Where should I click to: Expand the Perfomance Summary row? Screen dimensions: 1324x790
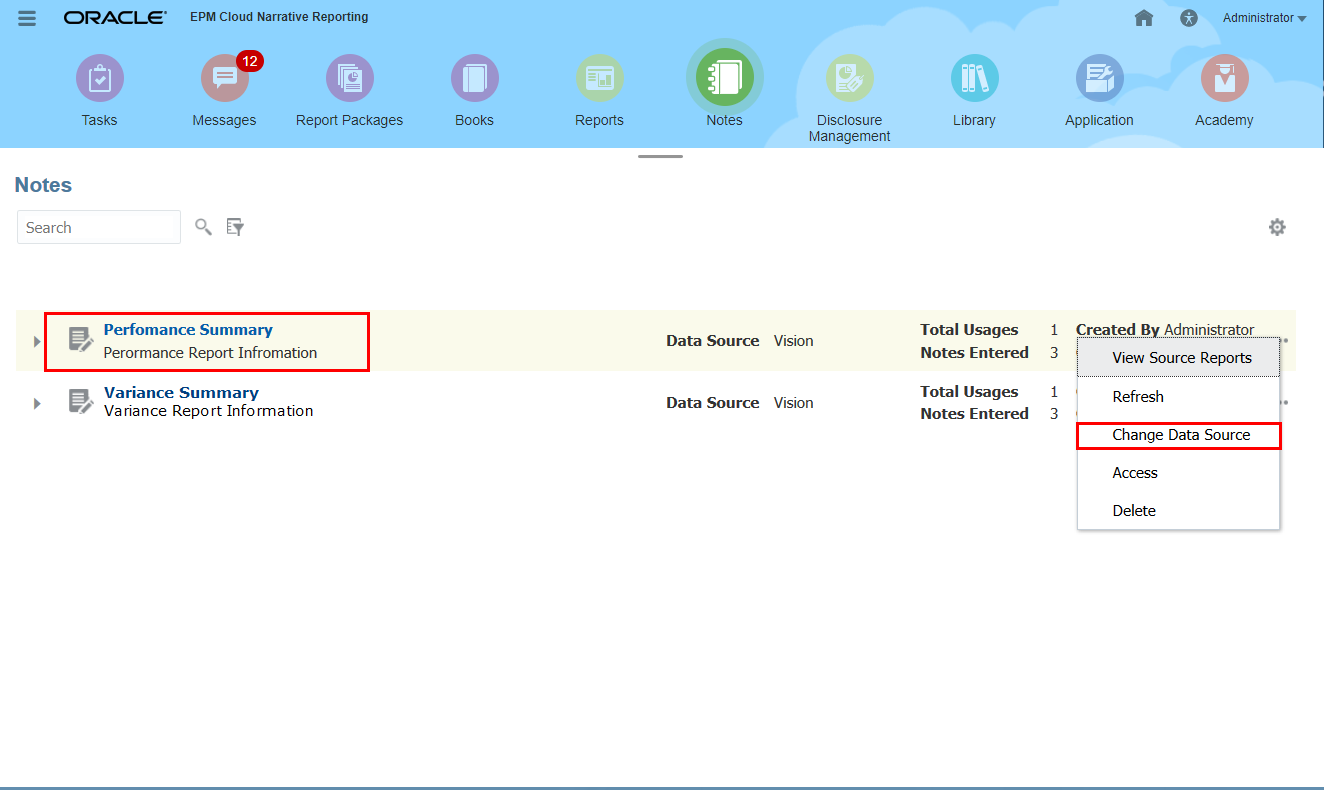click(37, 341)
